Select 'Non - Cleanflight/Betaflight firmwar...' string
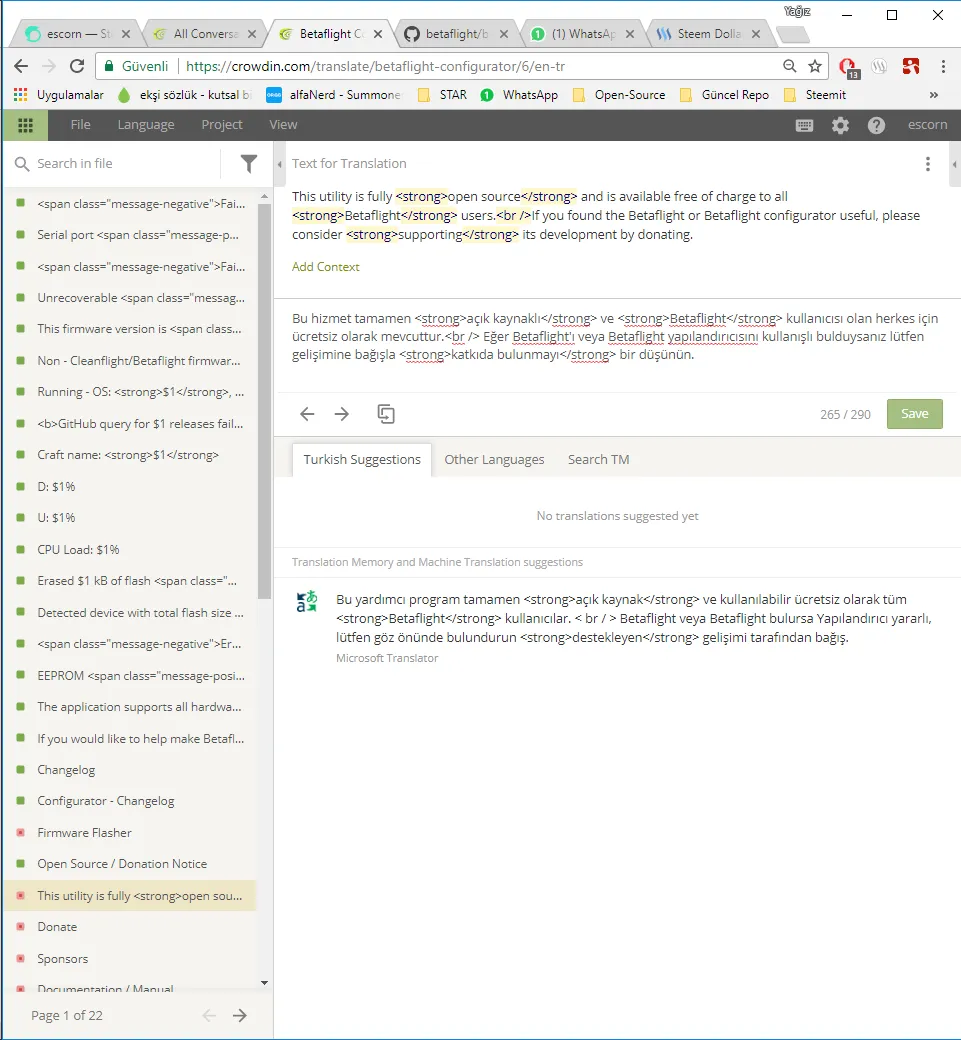The image size is (961, 1040). 131,361
